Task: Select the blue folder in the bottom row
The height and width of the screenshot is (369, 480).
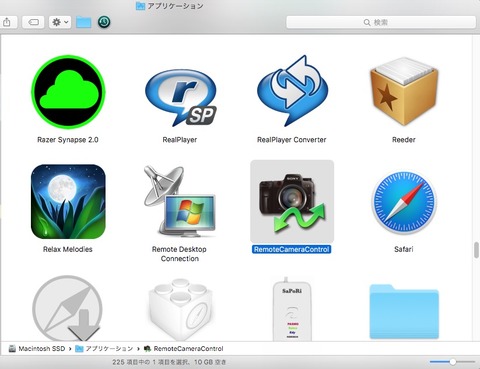Action: tap(404, 312)
